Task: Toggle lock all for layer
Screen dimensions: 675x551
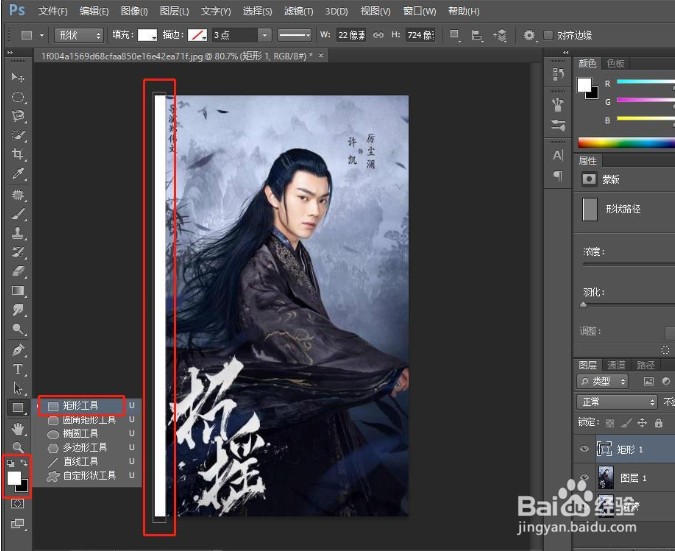Action: (658, 423)
